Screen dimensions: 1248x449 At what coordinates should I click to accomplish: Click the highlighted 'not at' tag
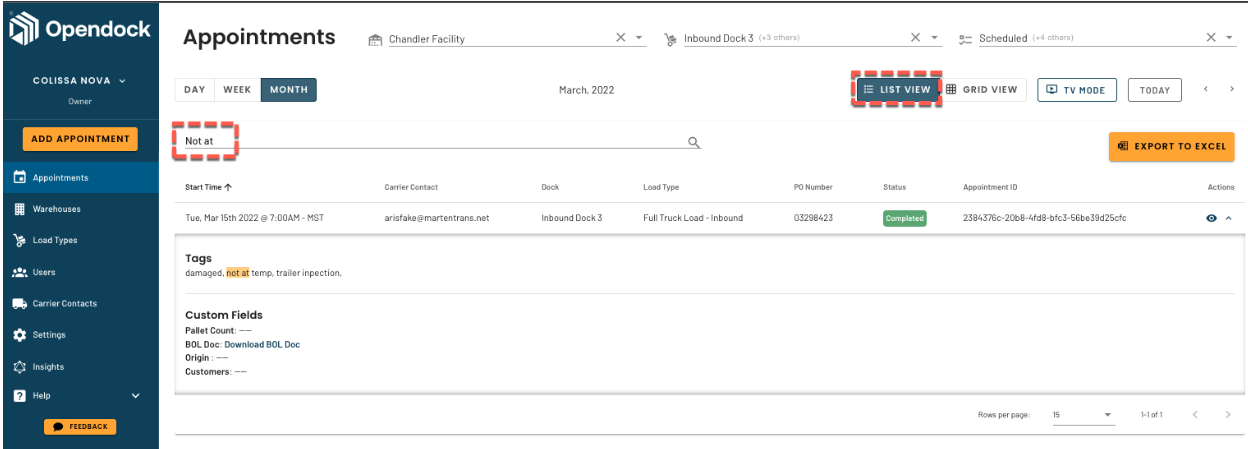(238, 273)
